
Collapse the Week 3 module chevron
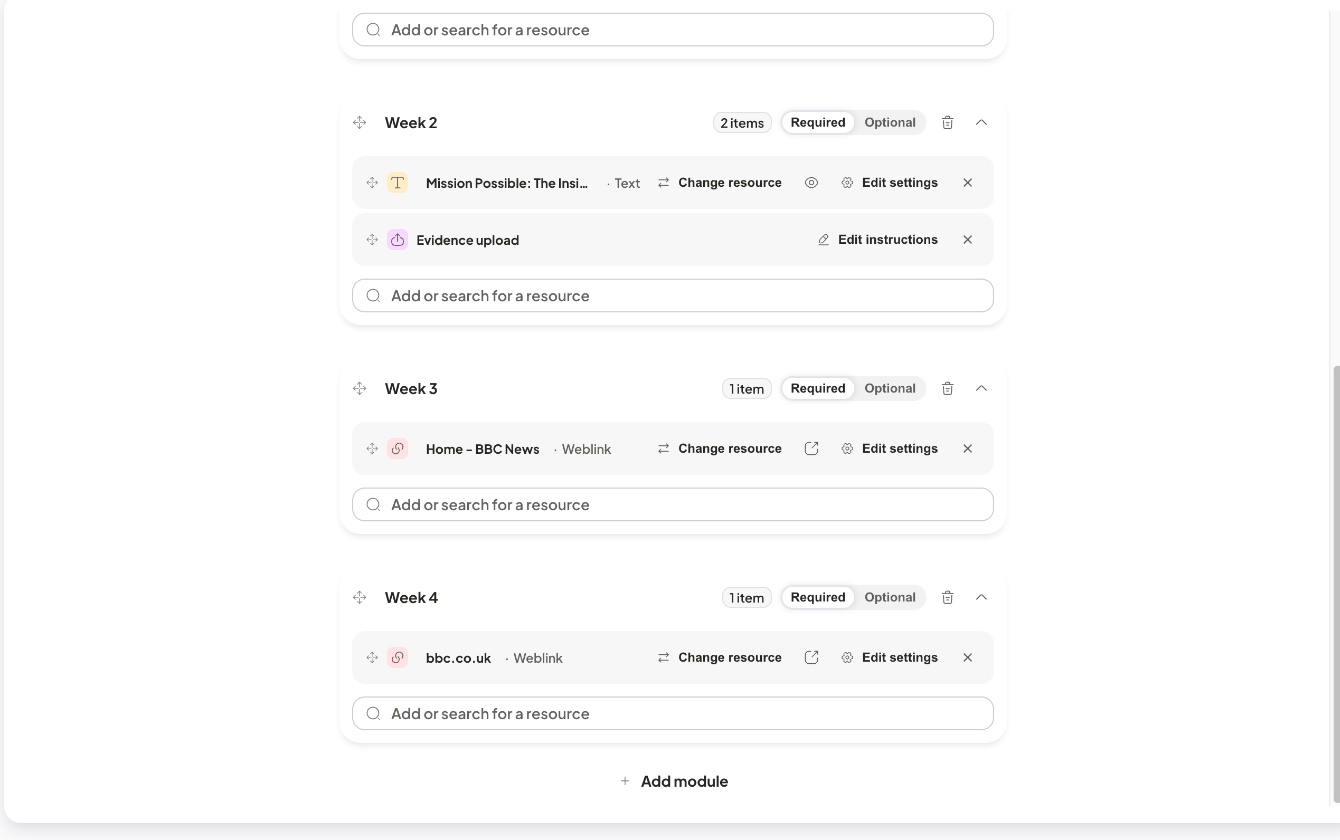pyautogui.click(x=981, y=389)
